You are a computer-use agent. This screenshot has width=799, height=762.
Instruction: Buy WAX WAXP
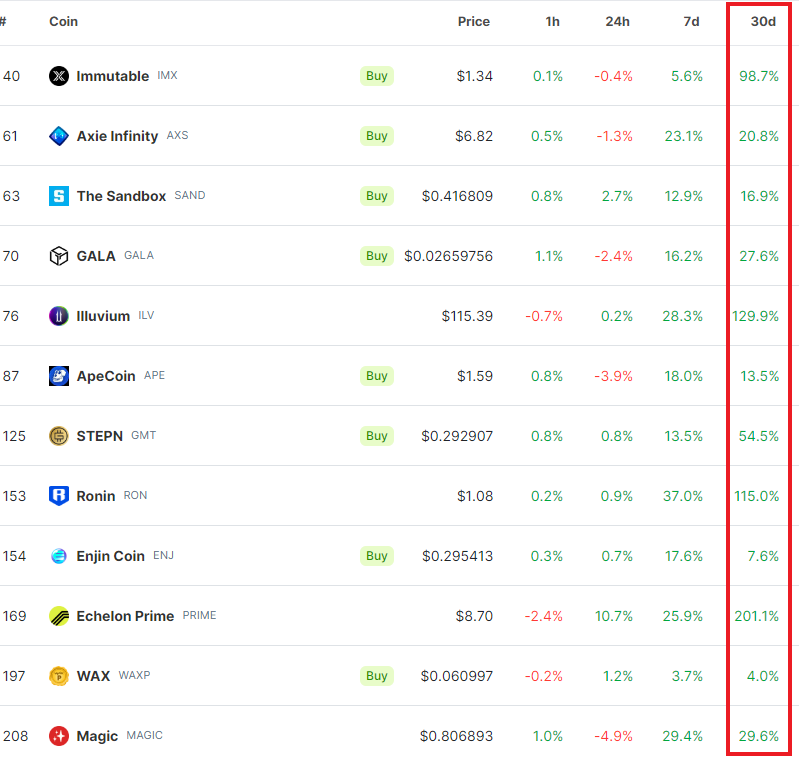pyautogui.click(x=377, y=676)
